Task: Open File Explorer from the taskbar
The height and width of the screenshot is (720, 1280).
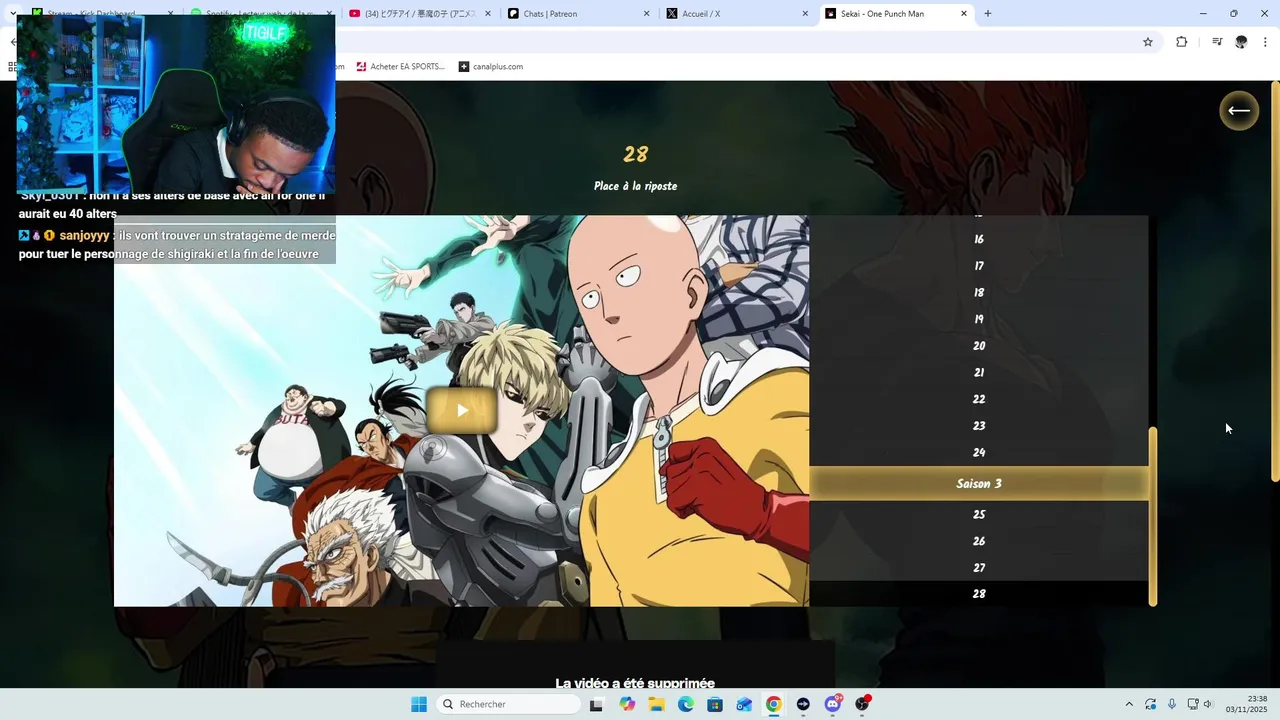Action: (656, 704)
